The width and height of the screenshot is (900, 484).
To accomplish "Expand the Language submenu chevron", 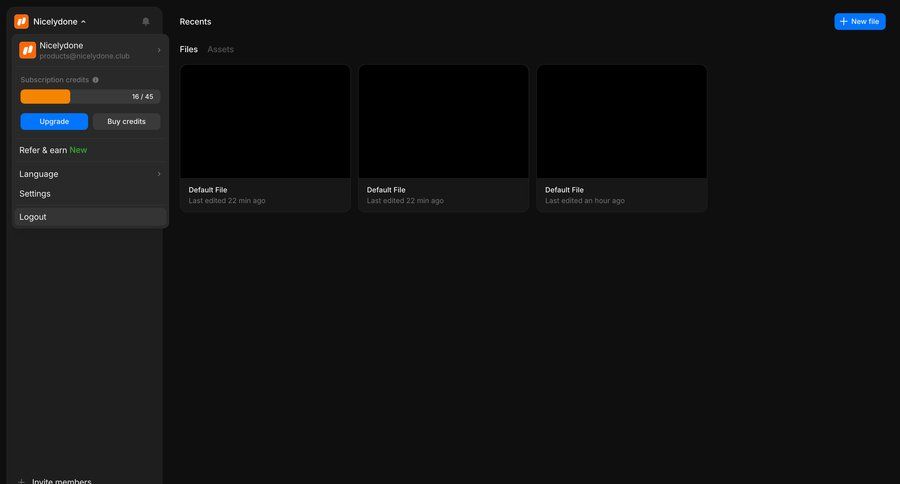I will tap(159, 174).
